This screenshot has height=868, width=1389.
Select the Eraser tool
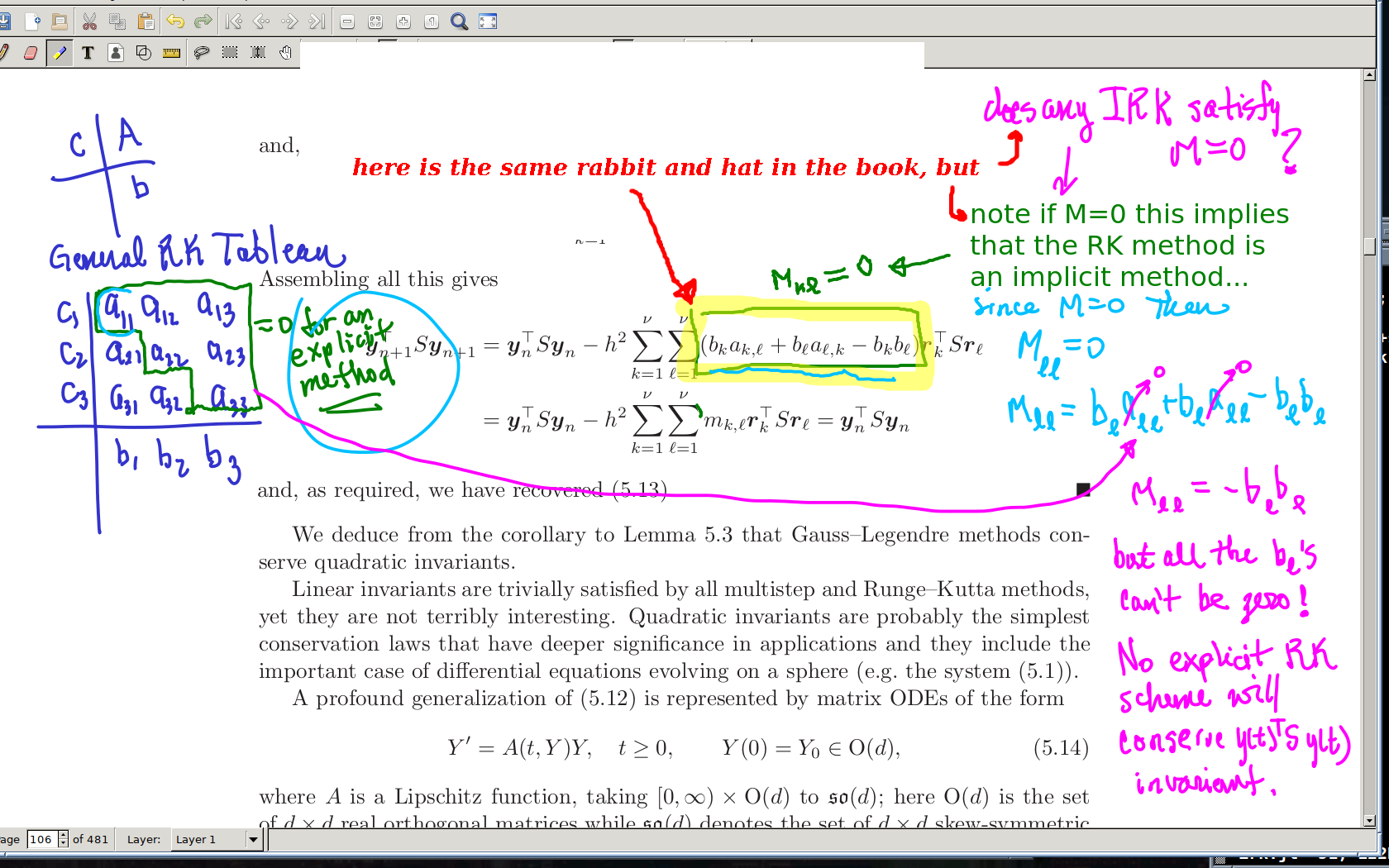[x=31, y=53]
